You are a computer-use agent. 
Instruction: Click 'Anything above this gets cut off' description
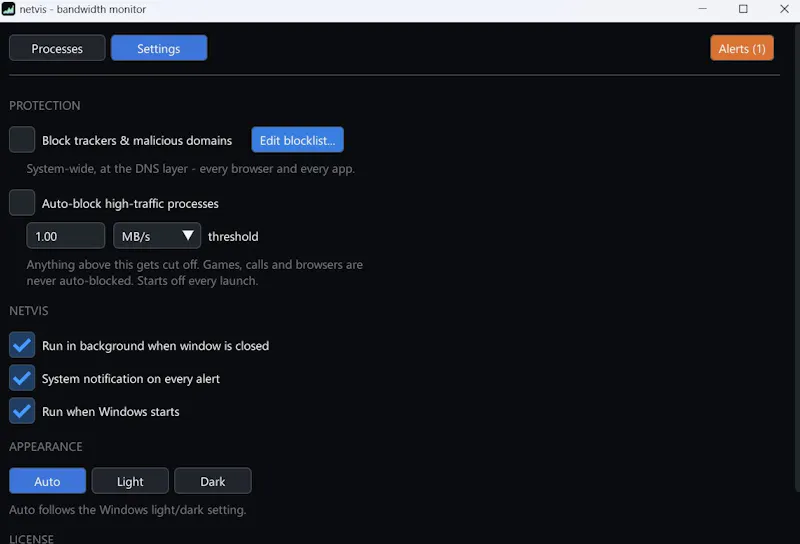[195, 273]
